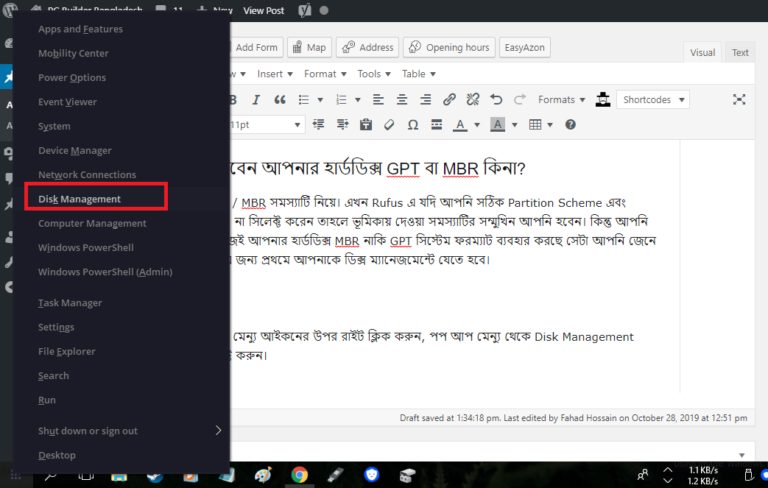
Task: Align text right
Action: (x=426, y=100)
